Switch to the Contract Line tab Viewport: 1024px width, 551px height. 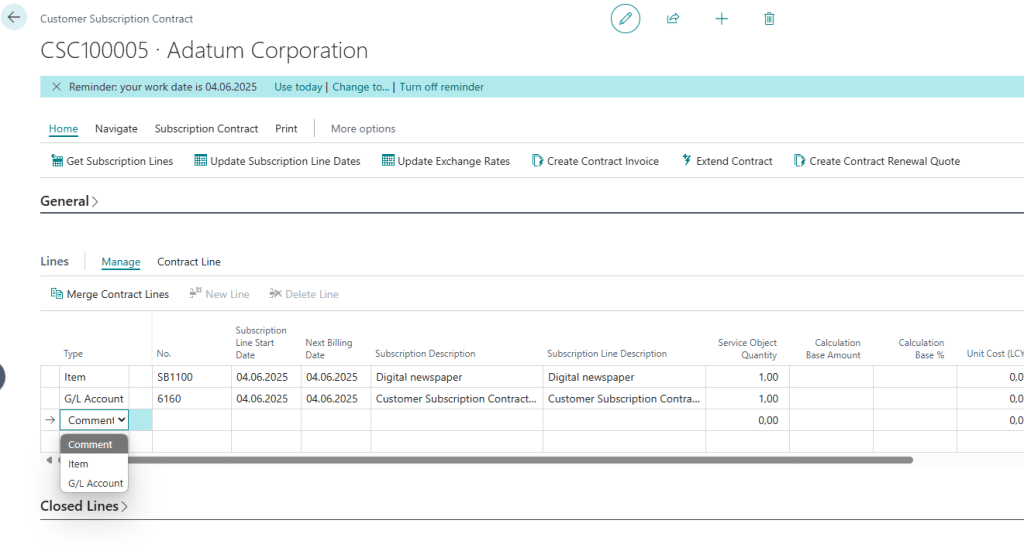[189, 262]
